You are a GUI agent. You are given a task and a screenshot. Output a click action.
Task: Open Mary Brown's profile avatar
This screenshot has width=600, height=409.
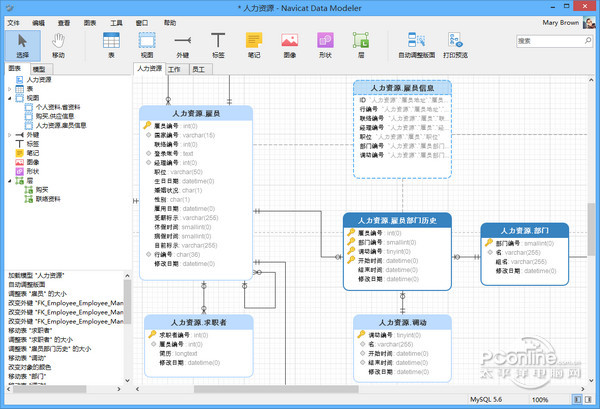point(589,22)
